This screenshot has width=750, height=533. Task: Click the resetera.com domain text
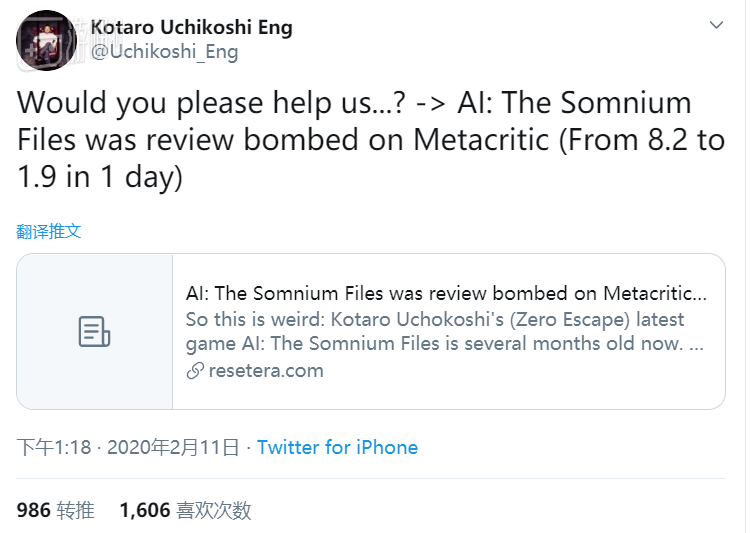[x=266, y=371]
